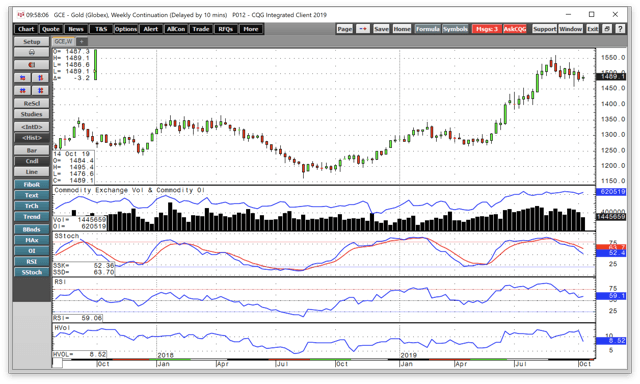Select the GCE,W chart tab
Image resolution: width=640 pixels, height=384 pixels.
click(63, 41)
